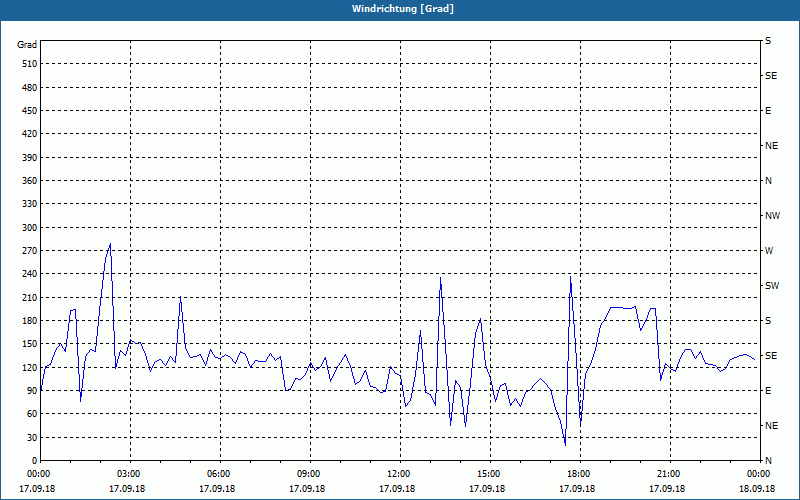Screen dimensions: 800x500
Task: Pick the 21:00 time label
Action: pos(666,474)
